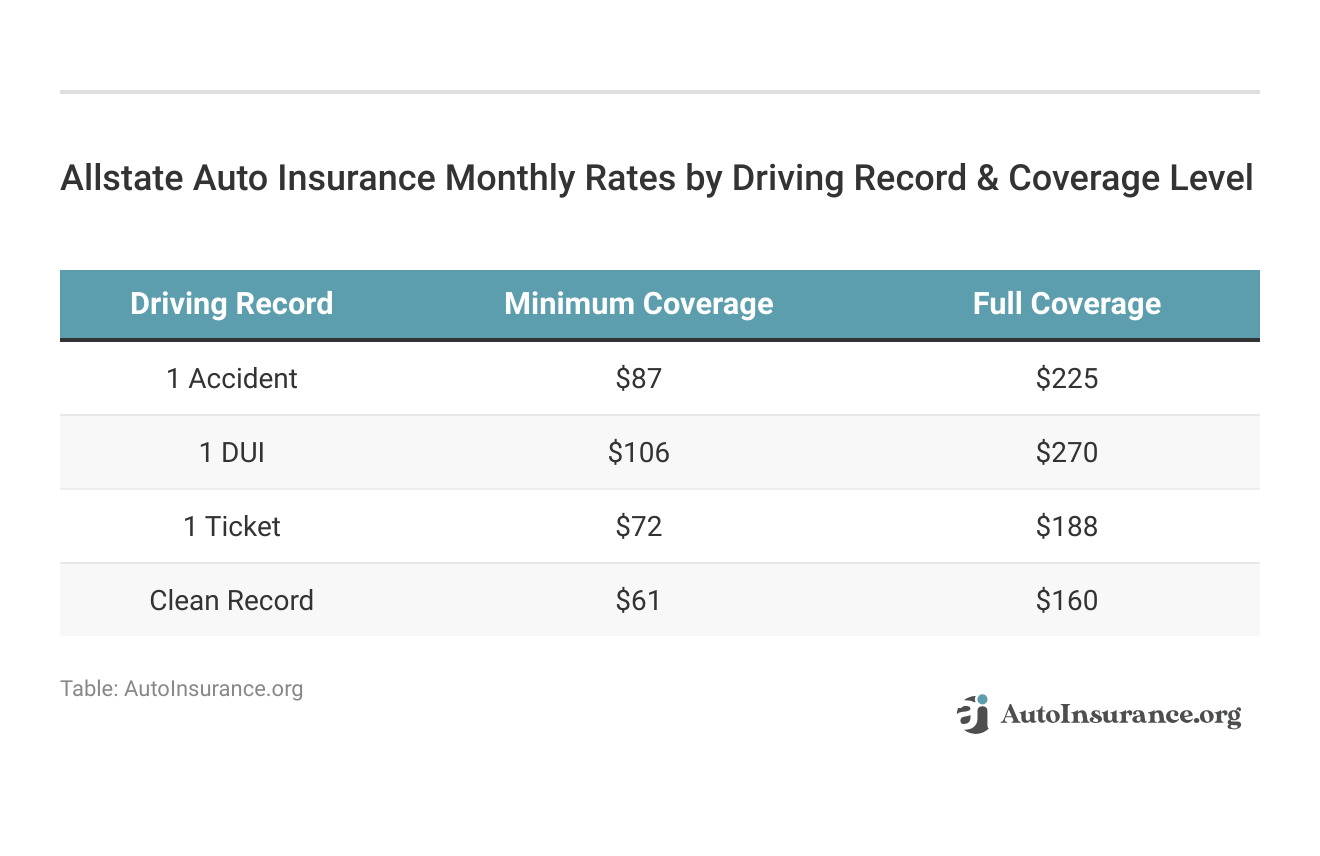This screenshot has height=856, width=1320.
Task: Click the 1 Accident row label
Action: click(231, 378)
